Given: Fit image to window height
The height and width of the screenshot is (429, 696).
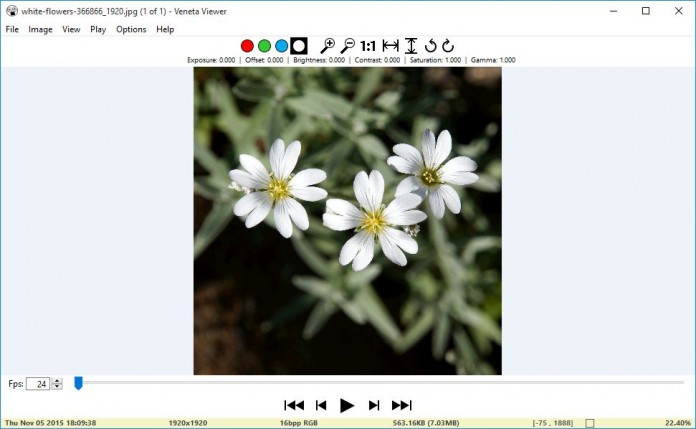Looking at the screenshot, I should coord(411,46).
